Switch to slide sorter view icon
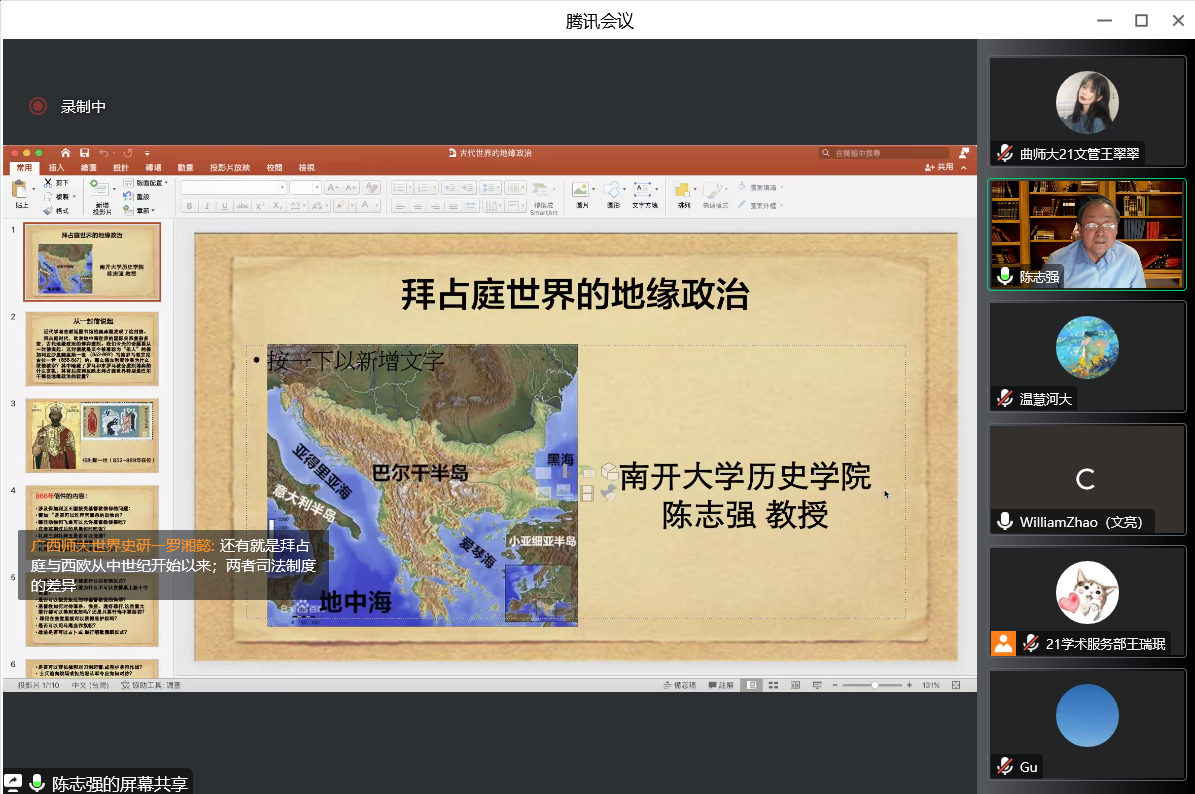This screenshot has width=1195, height=794. 774,685
